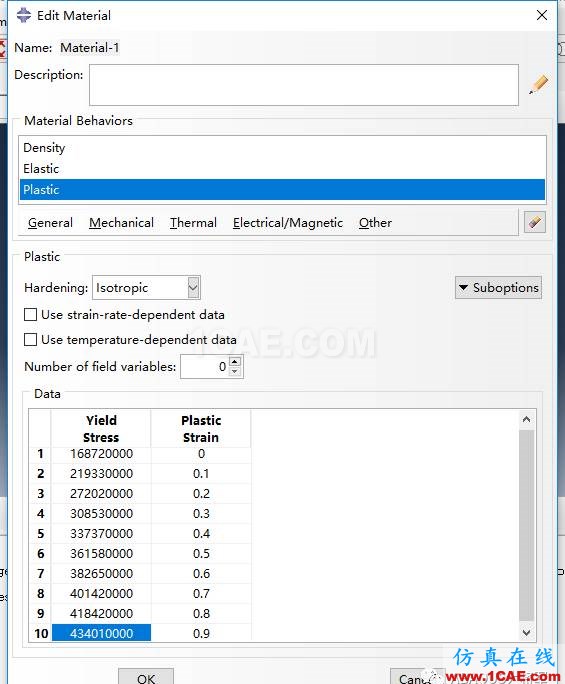Select Plastic in Material Behaviors
The width and height of the screenshot is (565, 684).
pos(282,190)
